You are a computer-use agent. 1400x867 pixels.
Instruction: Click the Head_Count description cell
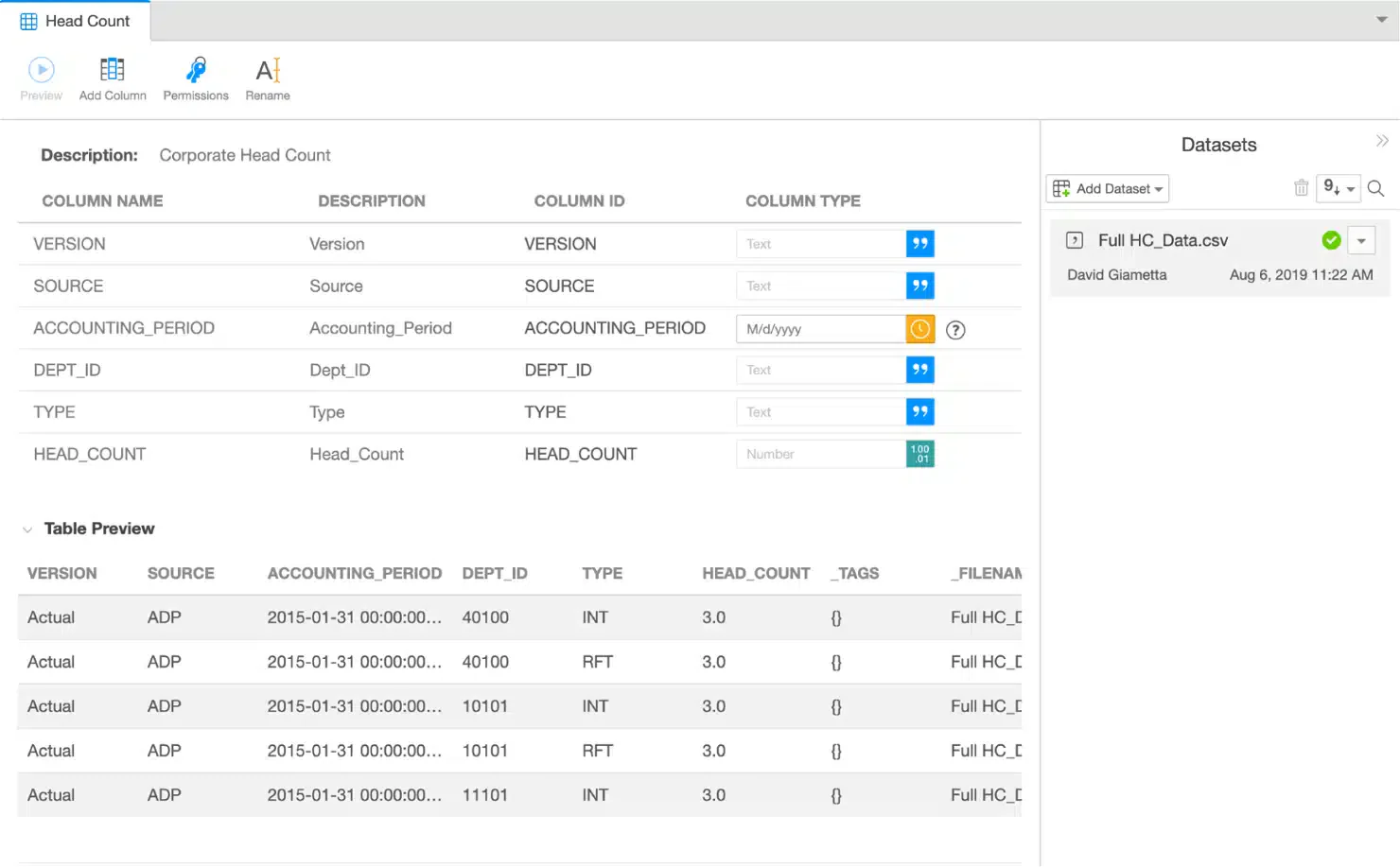[357, 454]
